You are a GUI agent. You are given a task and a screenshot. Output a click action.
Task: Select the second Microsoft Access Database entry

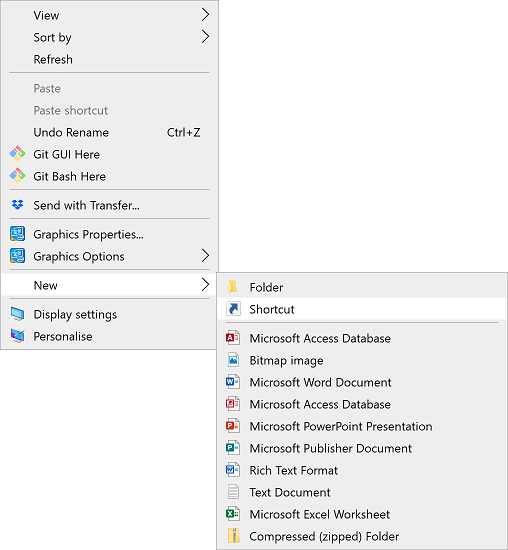tap(362, 404)
